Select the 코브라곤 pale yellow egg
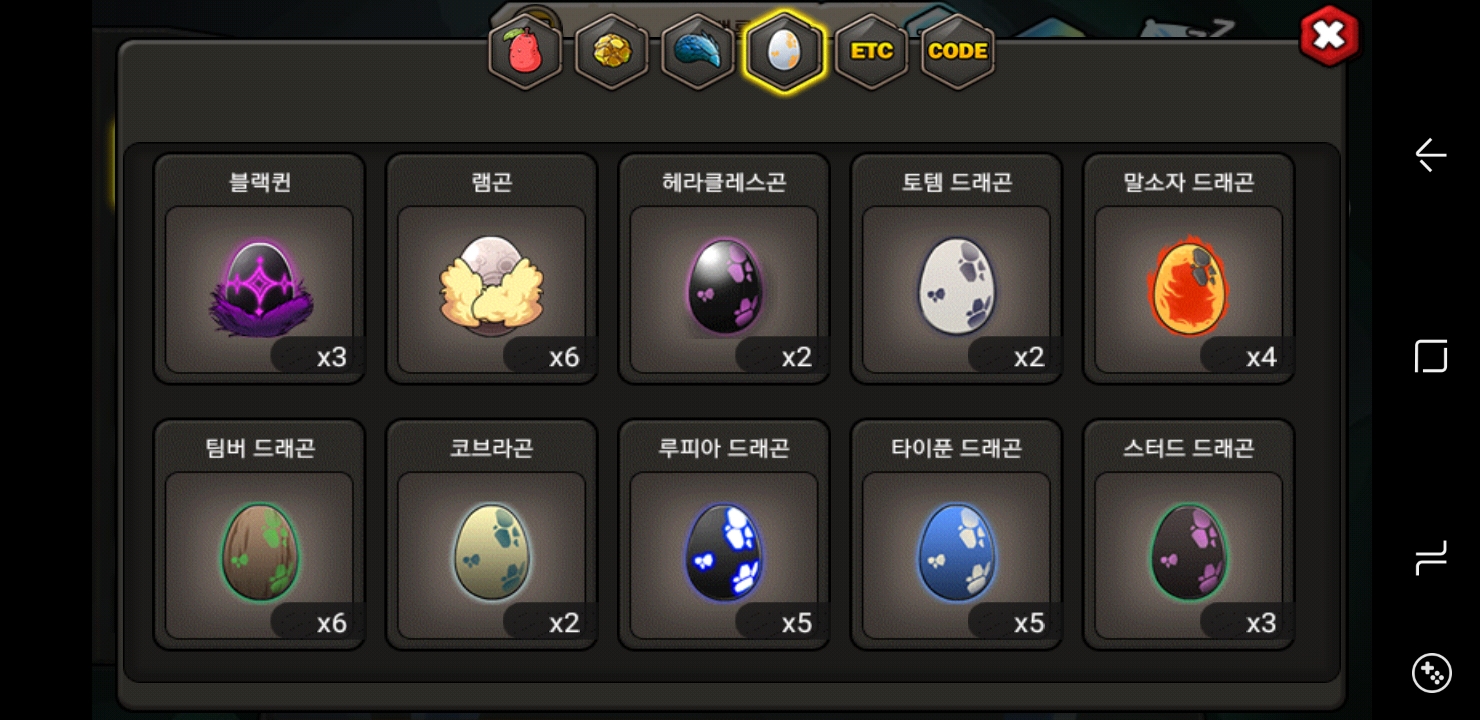Viewport: 1480px width, 720px height. click(491, 534)
